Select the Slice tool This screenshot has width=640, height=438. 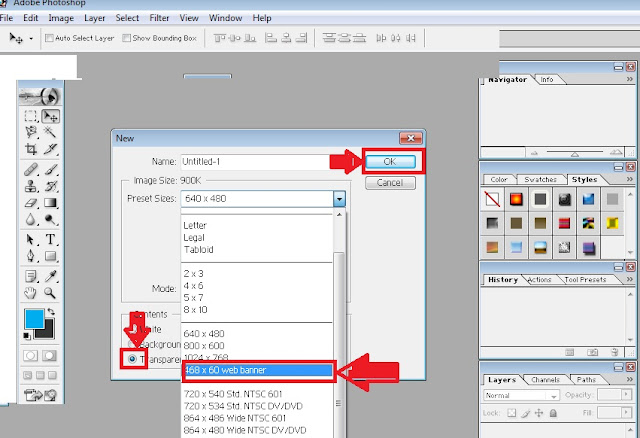(50, 149)
